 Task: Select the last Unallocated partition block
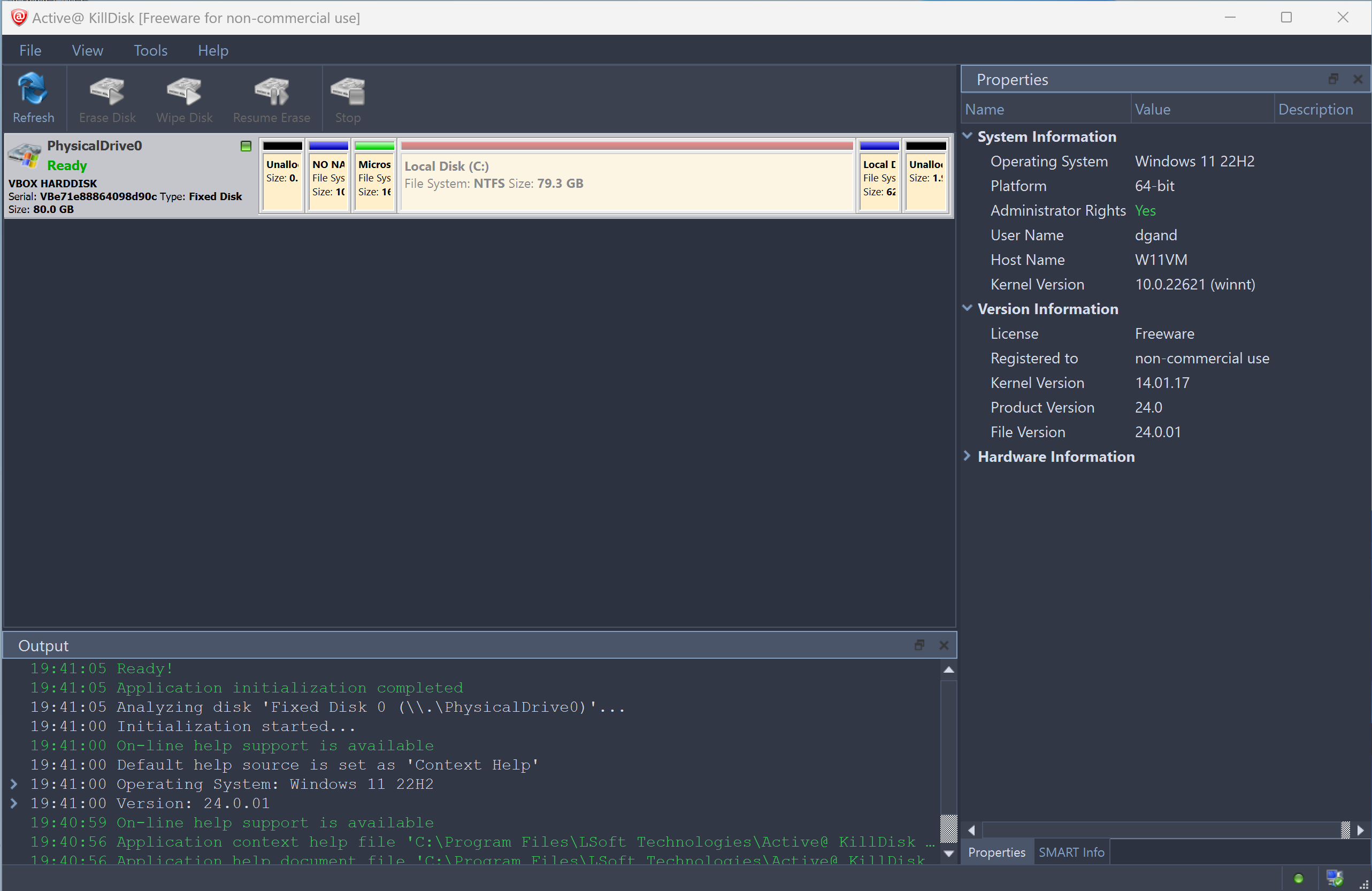[x=926, y=176]
